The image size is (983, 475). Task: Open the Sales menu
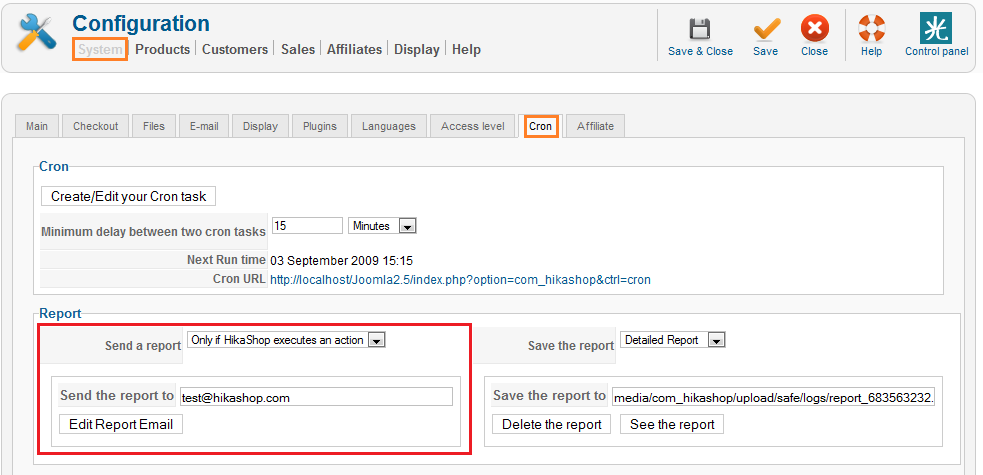[x=298, y=50]
